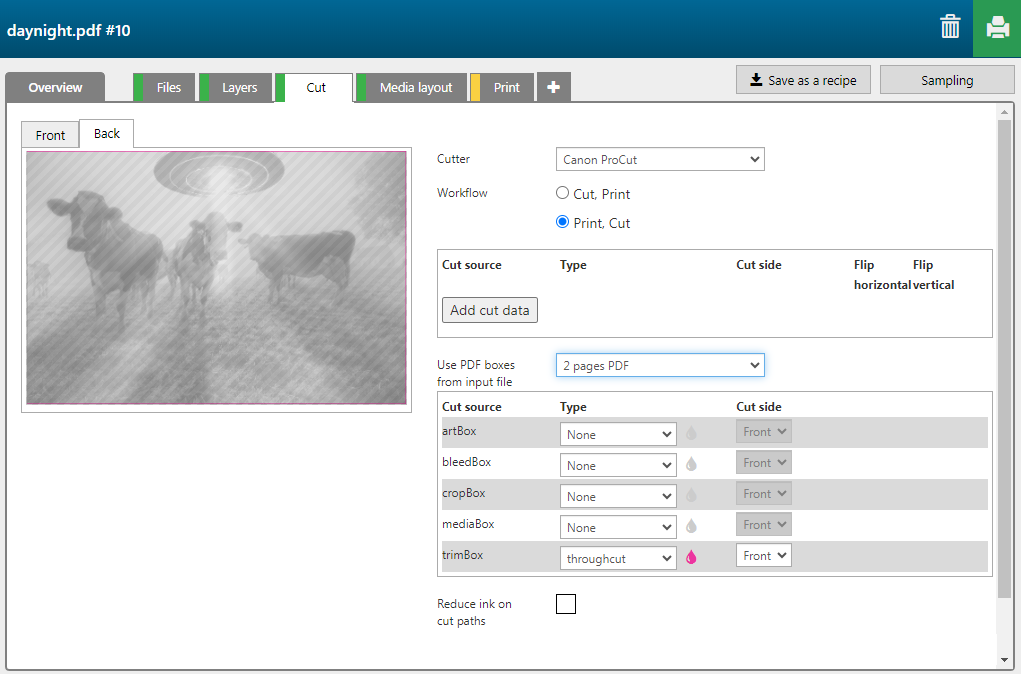Click the artBox ink drop icon

[x=691, y=434]
